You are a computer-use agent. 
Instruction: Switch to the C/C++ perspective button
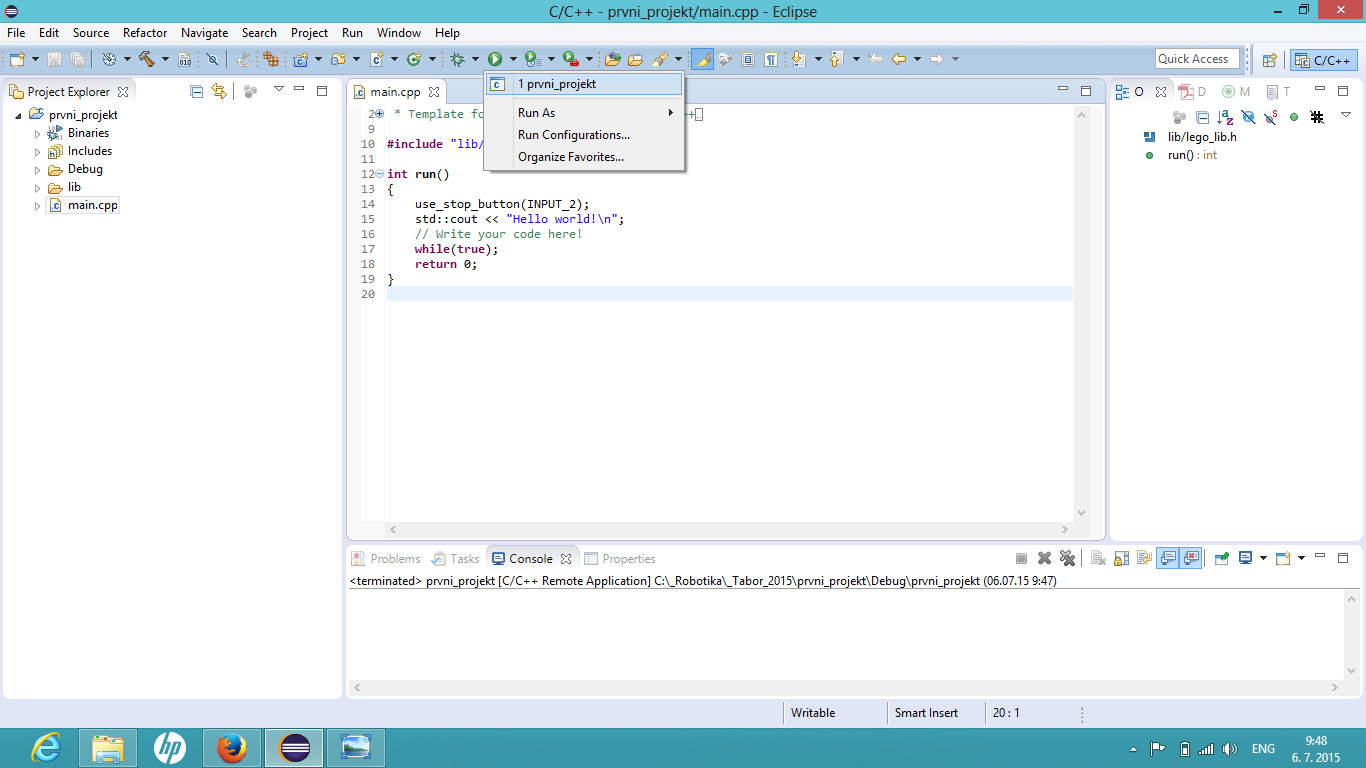pos(1323,60)
